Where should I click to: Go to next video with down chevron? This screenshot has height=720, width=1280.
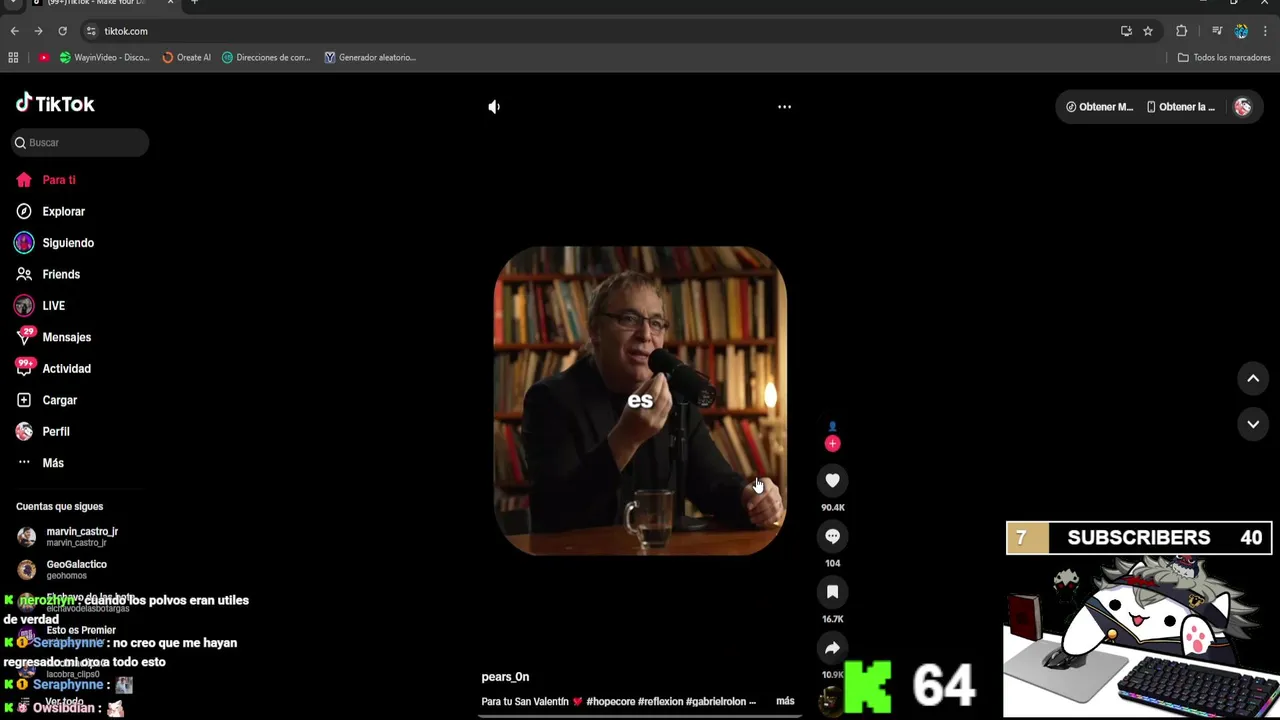click(x=1253, y=424)
